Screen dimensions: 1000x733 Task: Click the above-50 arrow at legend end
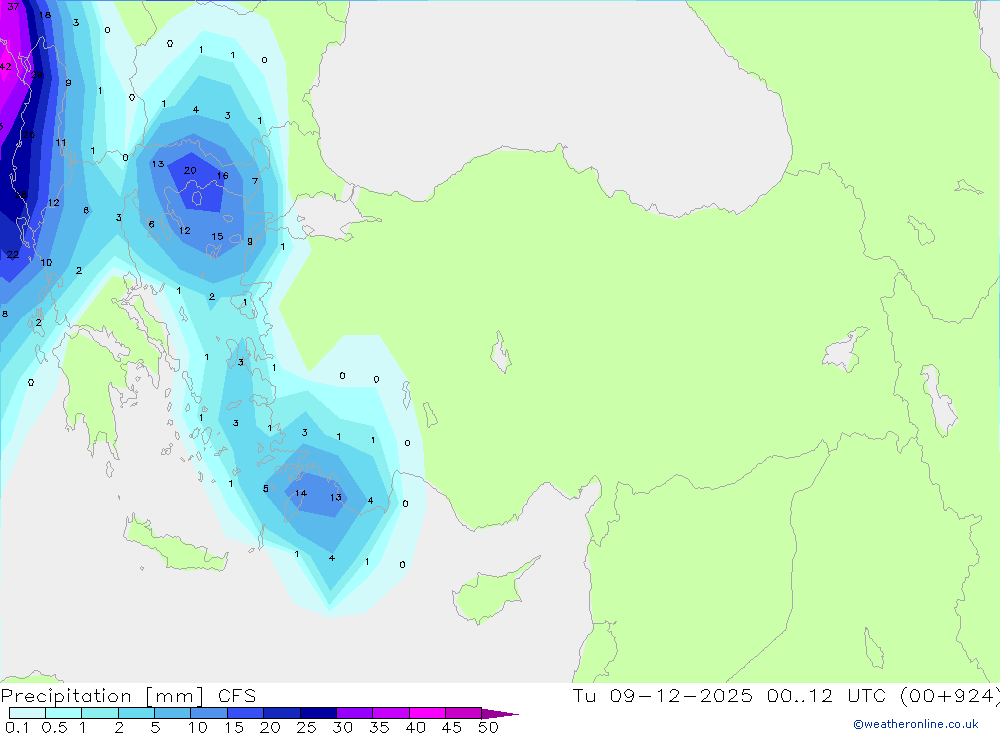click(x=499, y=714)
